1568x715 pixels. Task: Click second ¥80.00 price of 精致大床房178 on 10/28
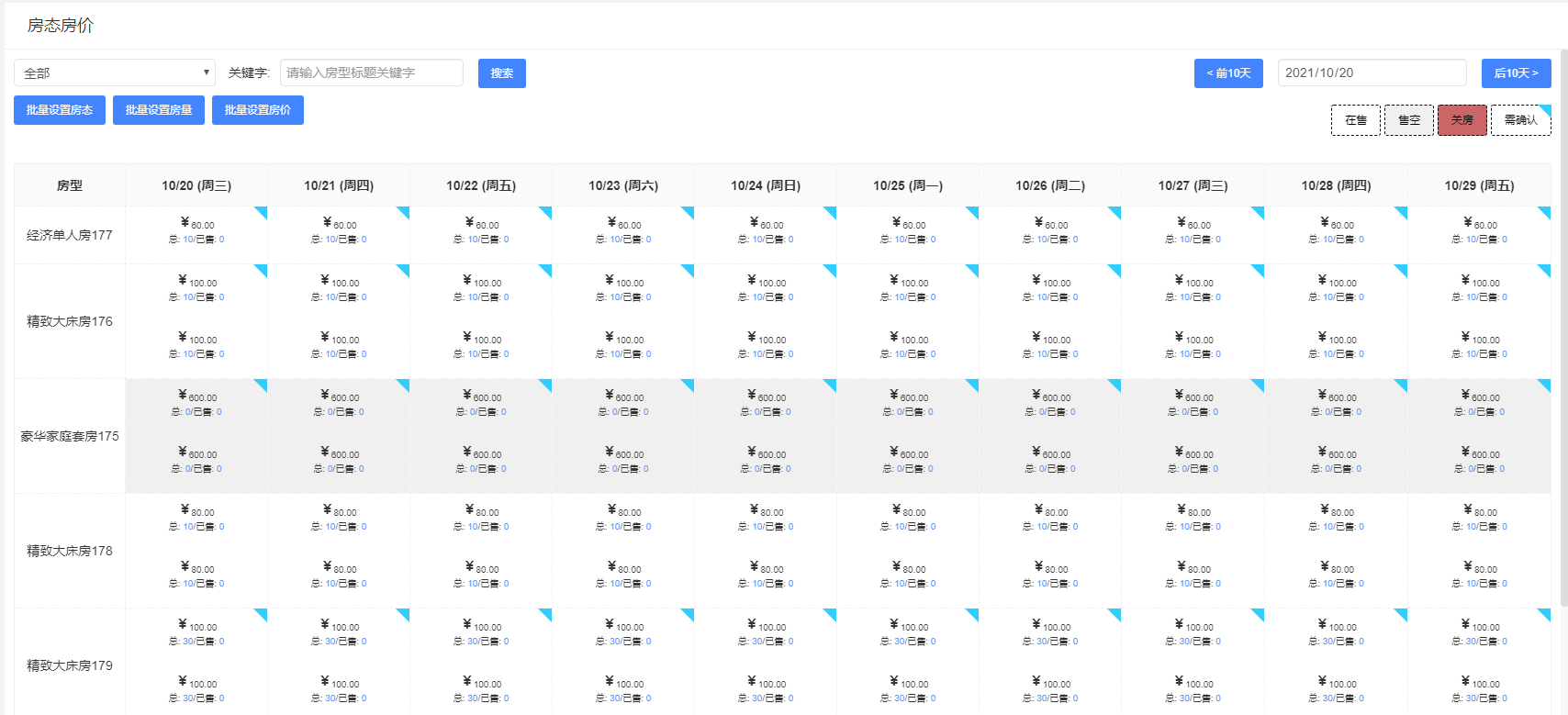coord(1337,567)
